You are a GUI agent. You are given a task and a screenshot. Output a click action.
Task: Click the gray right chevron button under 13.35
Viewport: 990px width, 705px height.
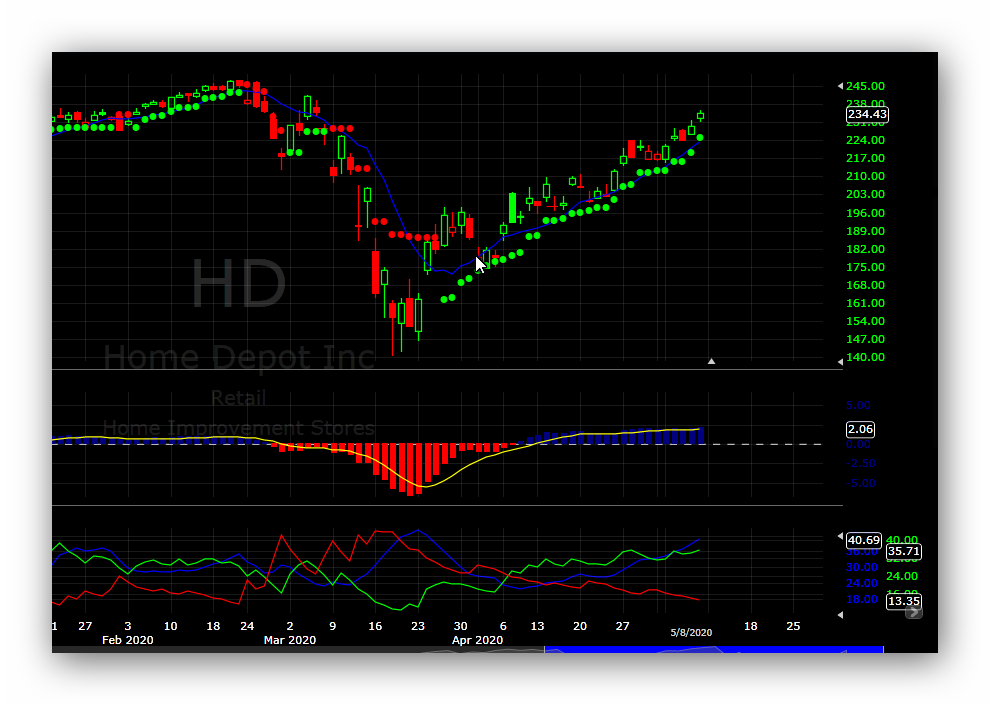click(x=914, y=612)
